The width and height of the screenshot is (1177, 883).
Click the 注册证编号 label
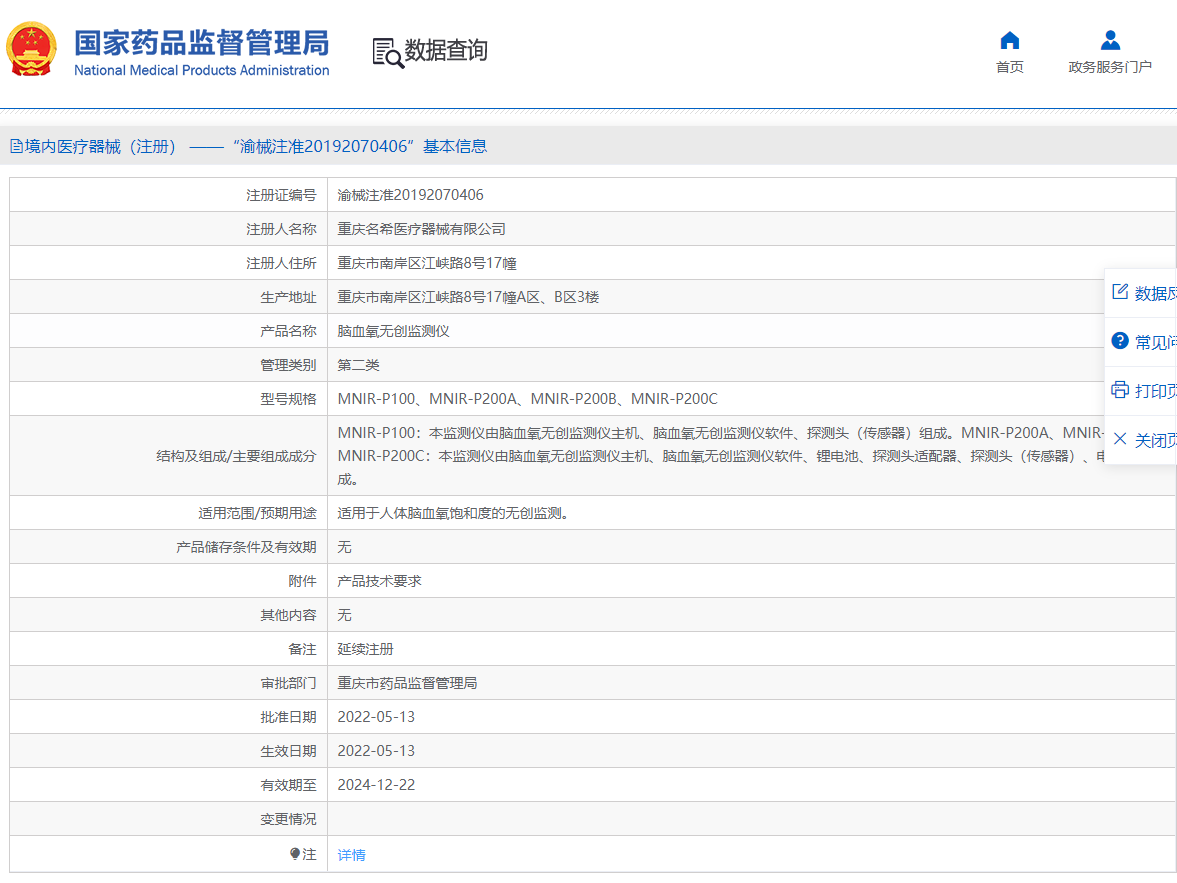[x=281, y=195]
